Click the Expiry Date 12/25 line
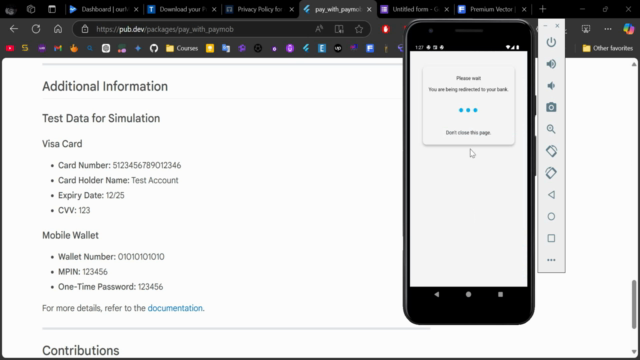This screenshot has height=360, width=640. point(91,195)
